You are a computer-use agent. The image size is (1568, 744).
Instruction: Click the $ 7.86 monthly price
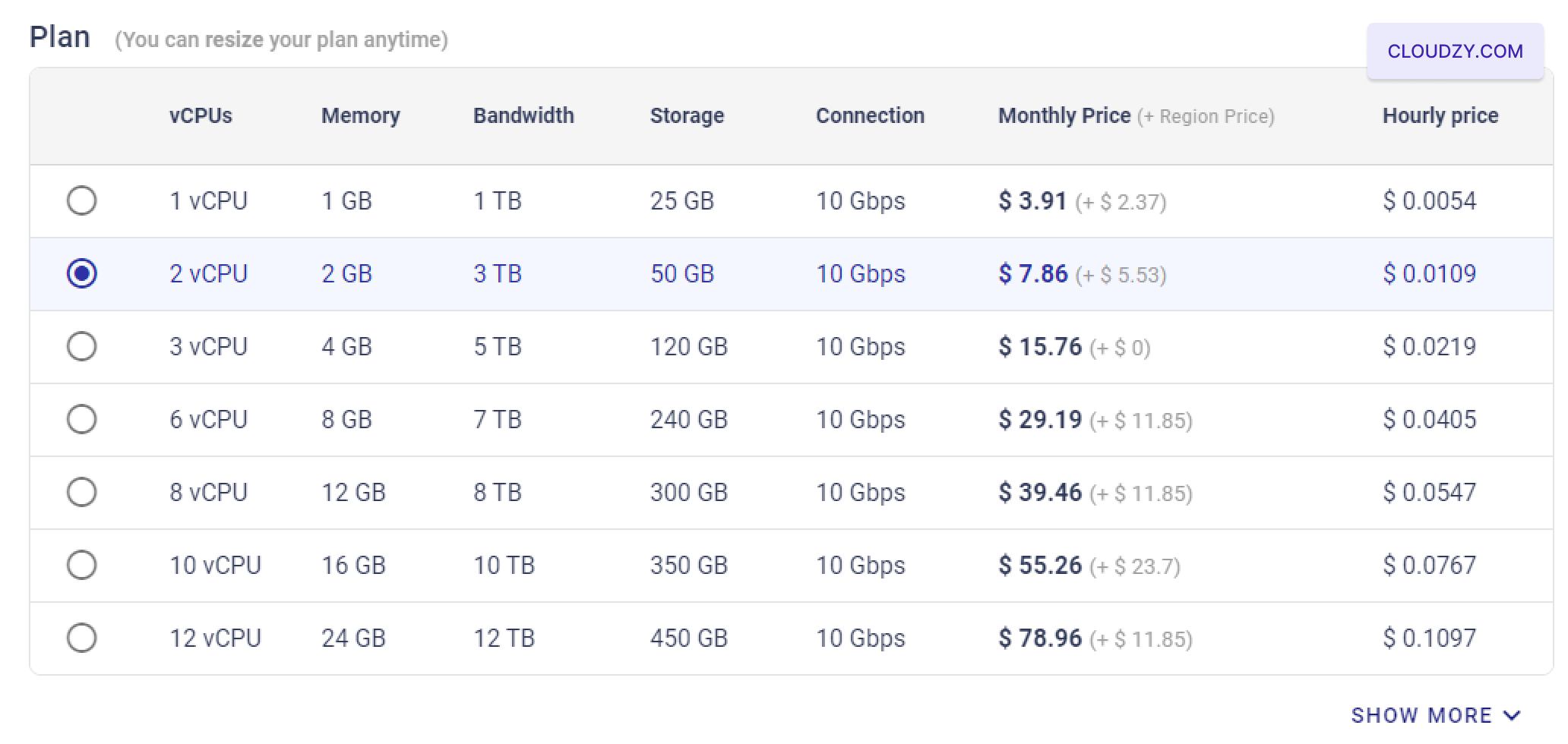pyautogui.click(x=1033, y=274)
